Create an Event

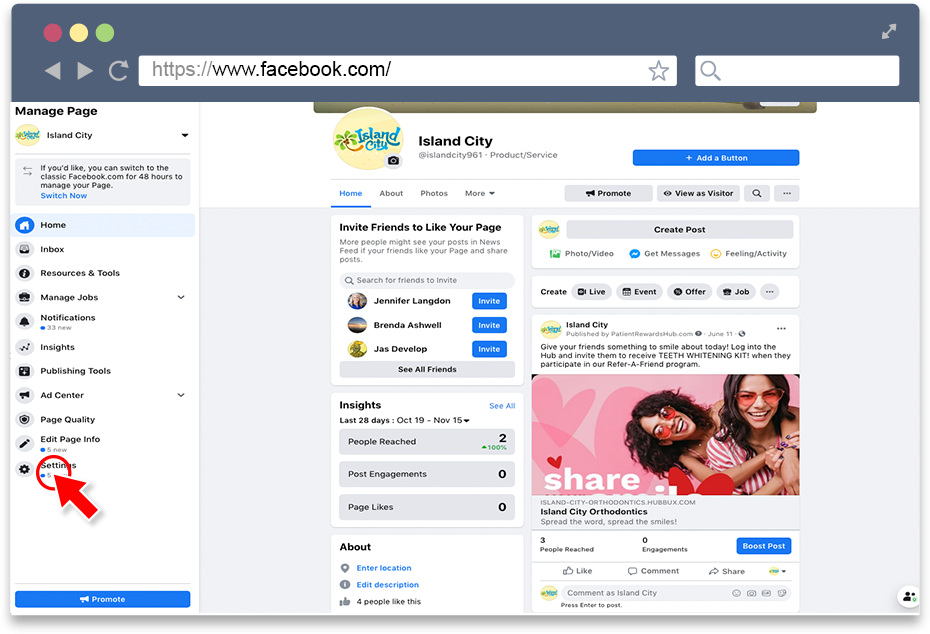639,292
